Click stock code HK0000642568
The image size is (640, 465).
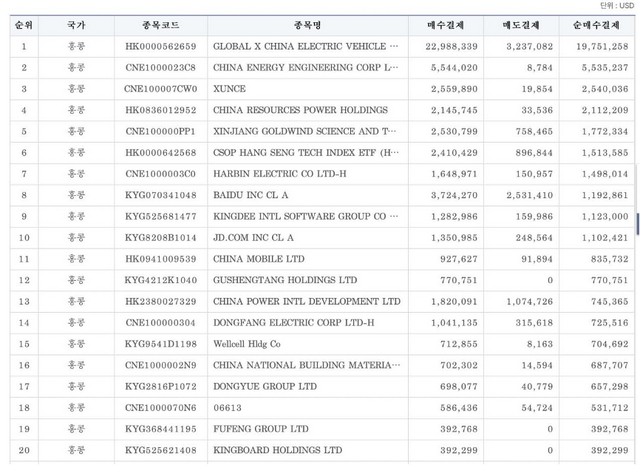click(x=161, y=153)
